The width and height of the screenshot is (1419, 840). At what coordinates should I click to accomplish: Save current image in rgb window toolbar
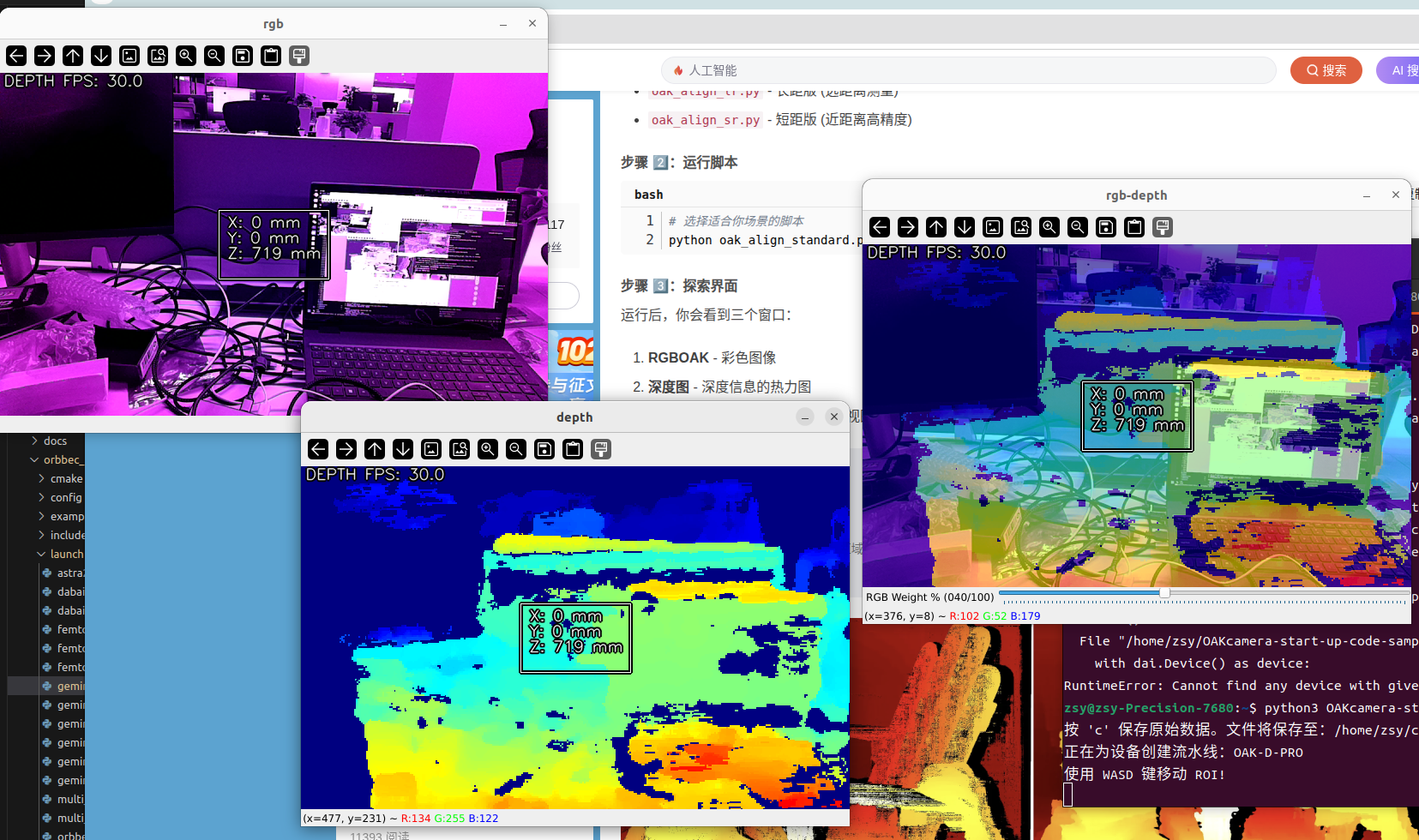point(243,56)
